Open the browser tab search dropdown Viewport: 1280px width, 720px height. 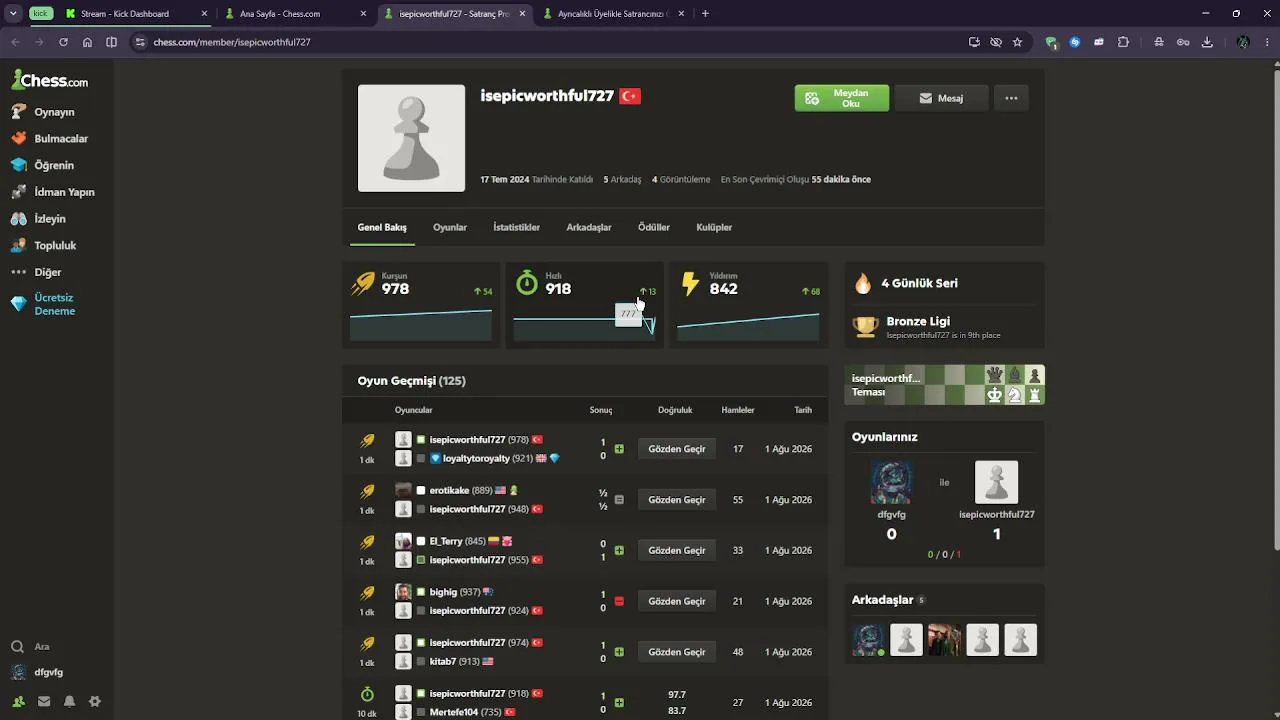(x=13, y=14)
